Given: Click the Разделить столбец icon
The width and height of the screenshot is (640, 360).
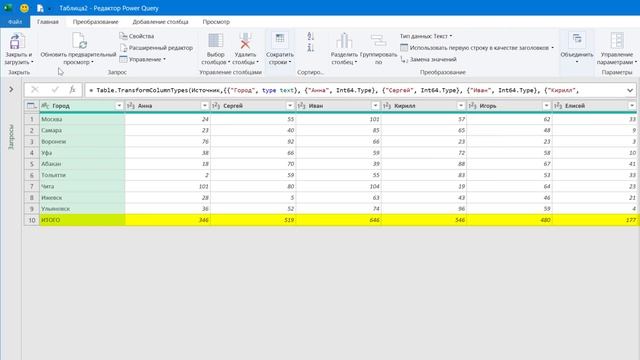Looking at the screenshot, I should tap(344, 41).
